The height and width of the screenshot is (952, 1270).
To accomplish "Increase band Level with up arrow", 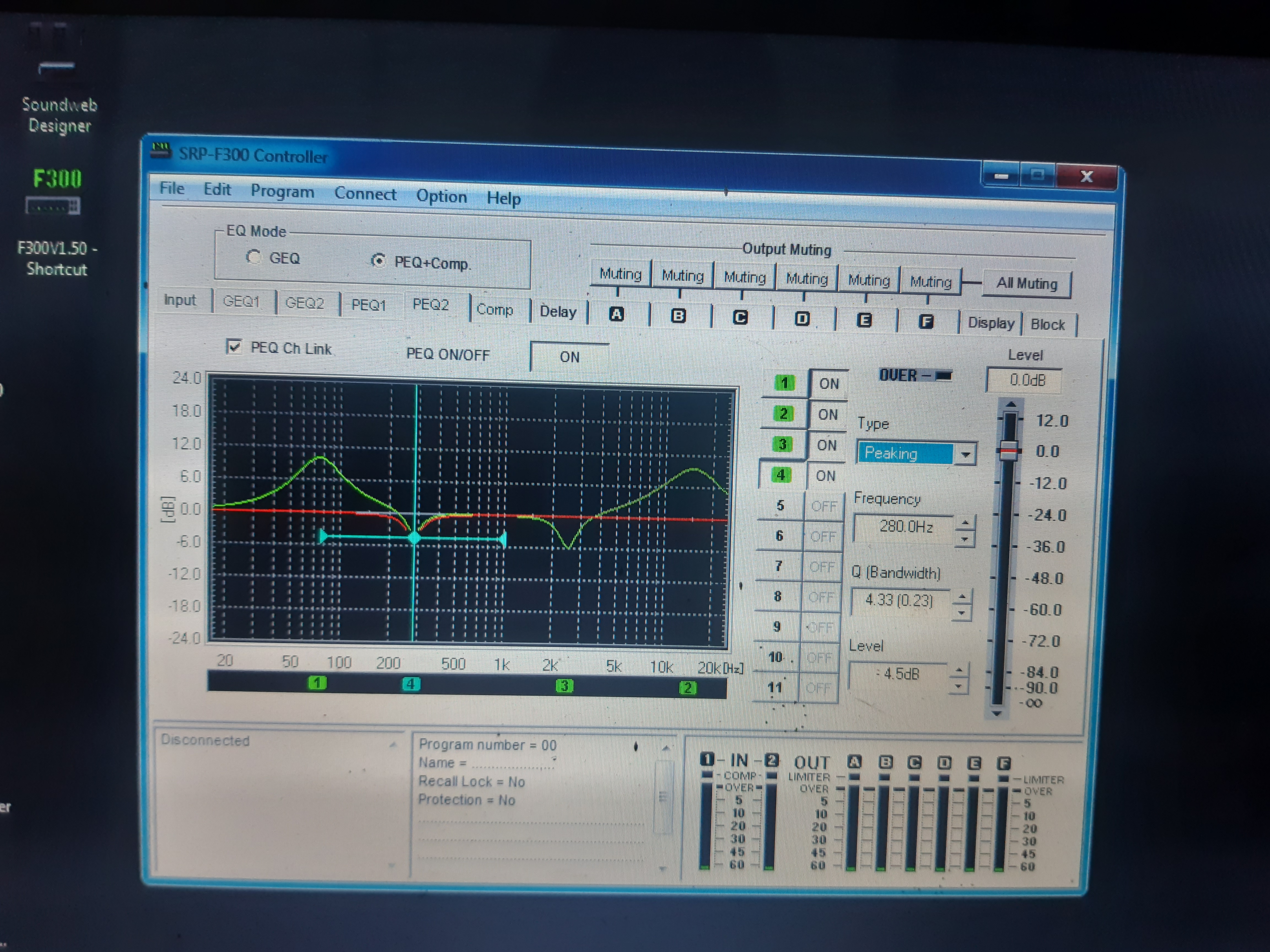I will [959, 670].
